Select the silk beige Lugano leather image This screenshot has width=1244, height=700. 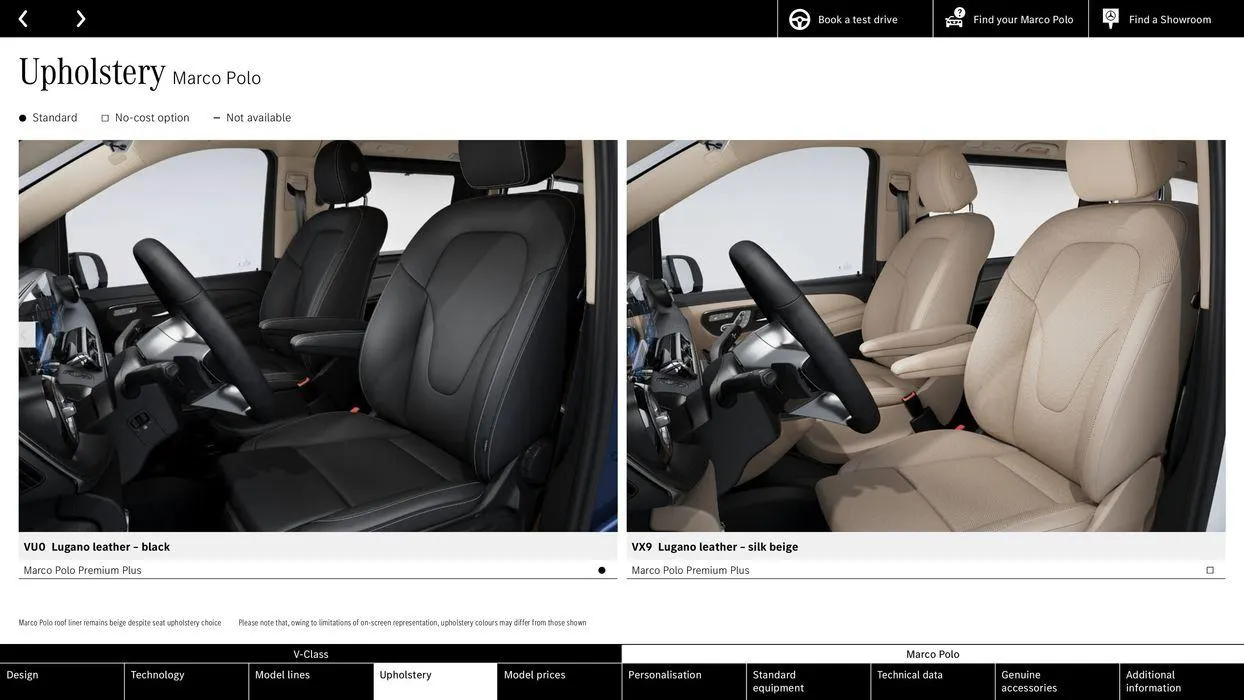coord(926,336)
